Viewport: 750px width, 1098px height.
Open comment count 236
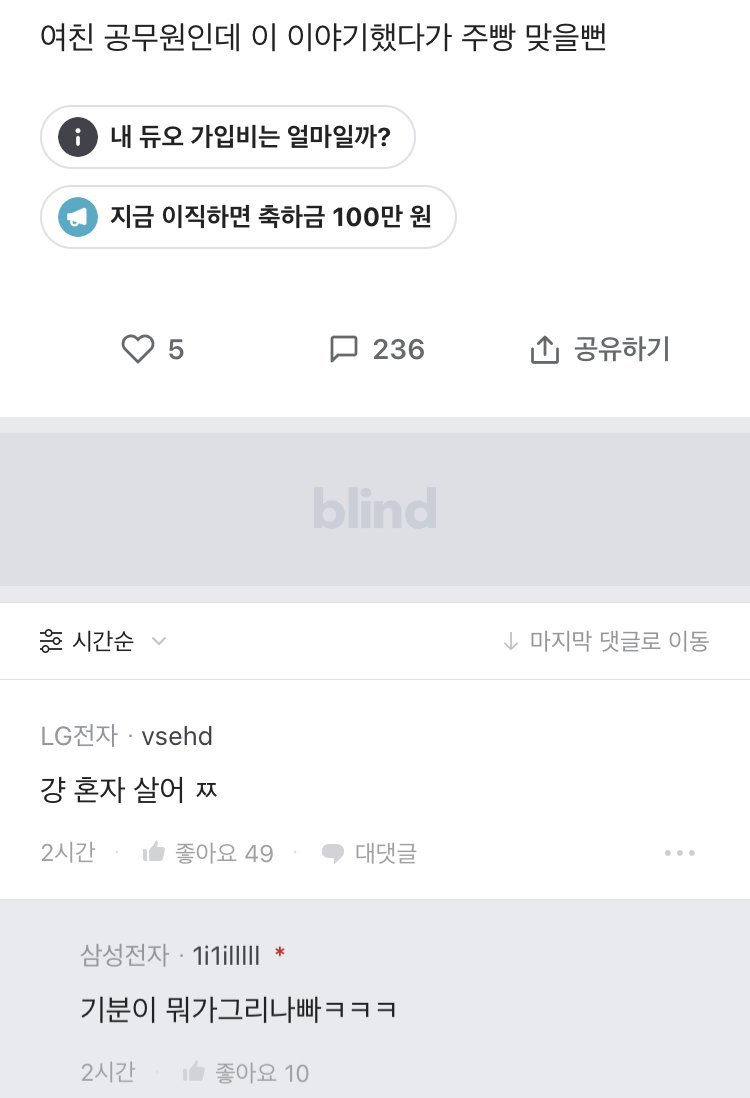click(x=398, y=349)
